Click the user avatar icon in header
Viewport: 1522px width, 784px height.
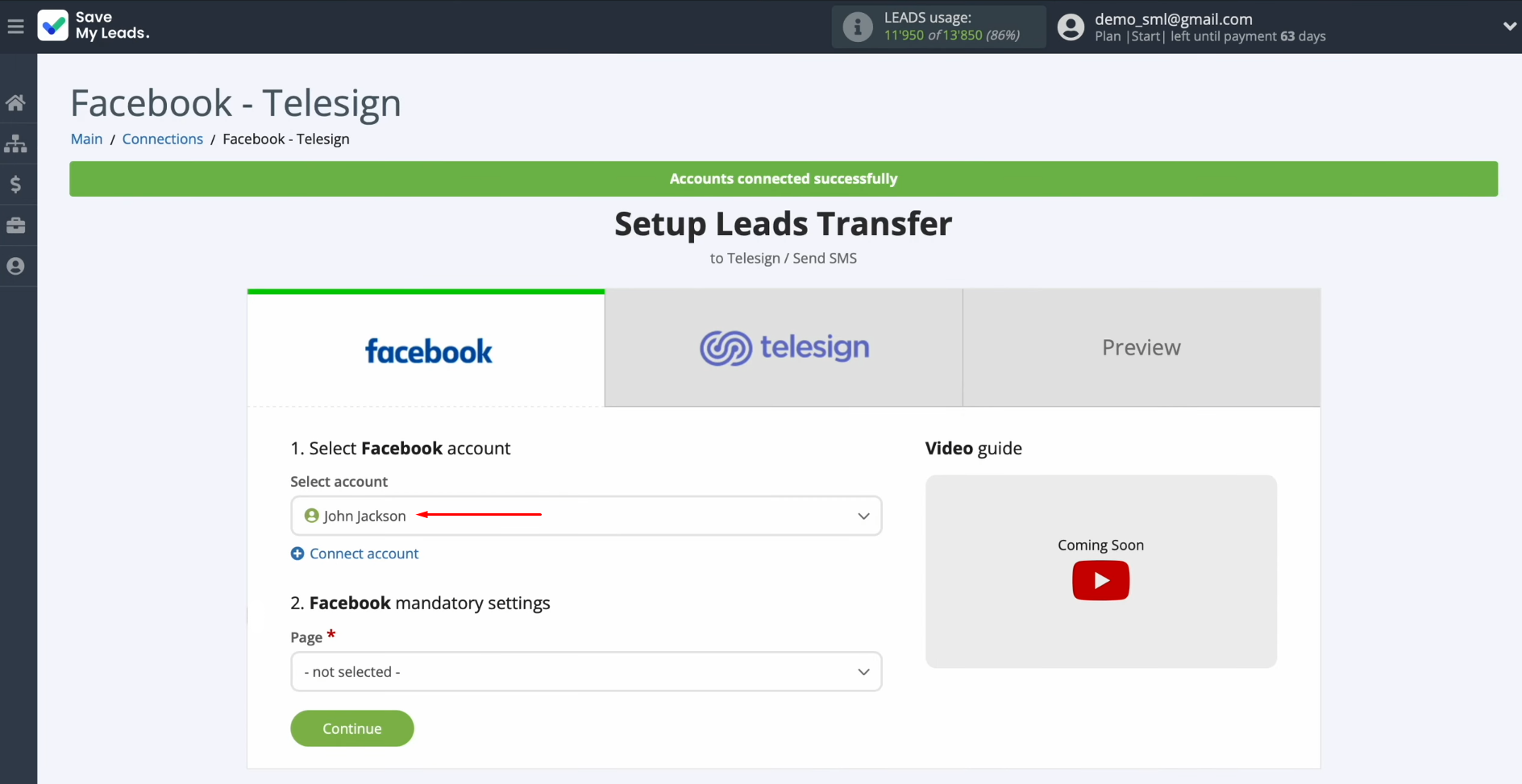point(1071,27)
